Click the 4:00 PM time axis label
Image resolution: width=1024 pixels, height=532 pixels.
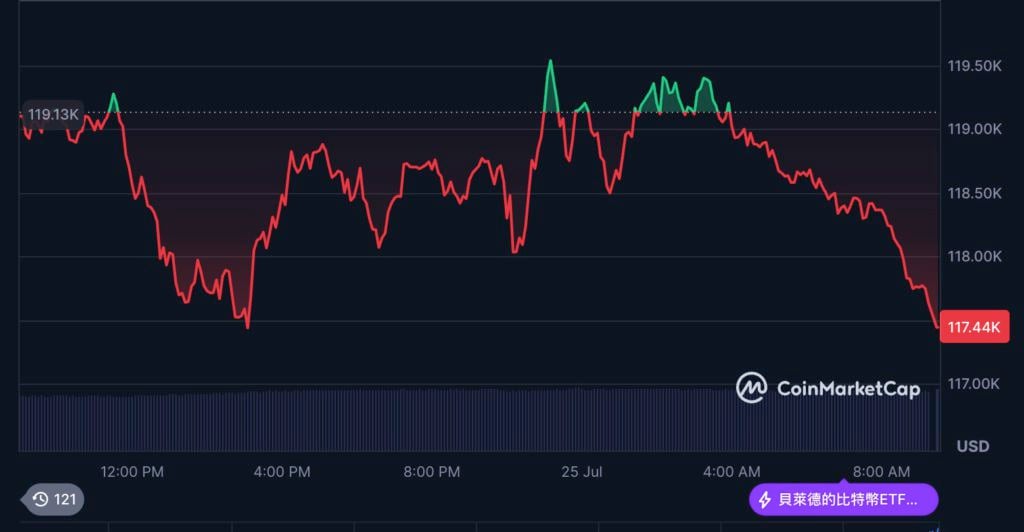(x=282, y=471)
